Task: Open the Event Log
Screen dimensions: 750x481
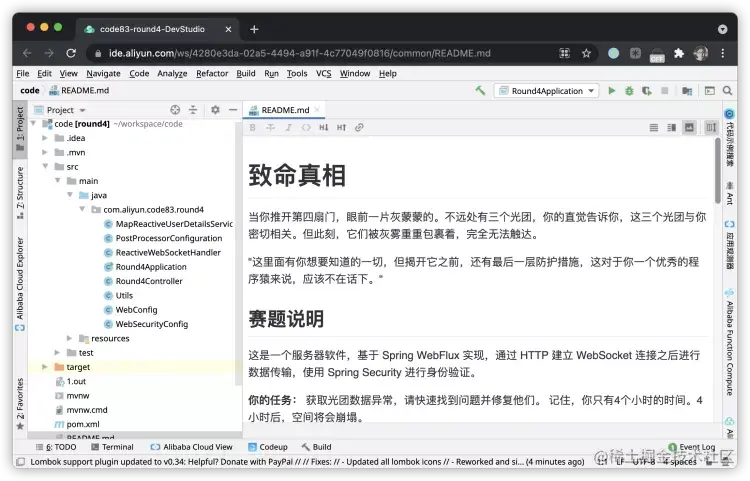Action: click(x=692, y=447)
